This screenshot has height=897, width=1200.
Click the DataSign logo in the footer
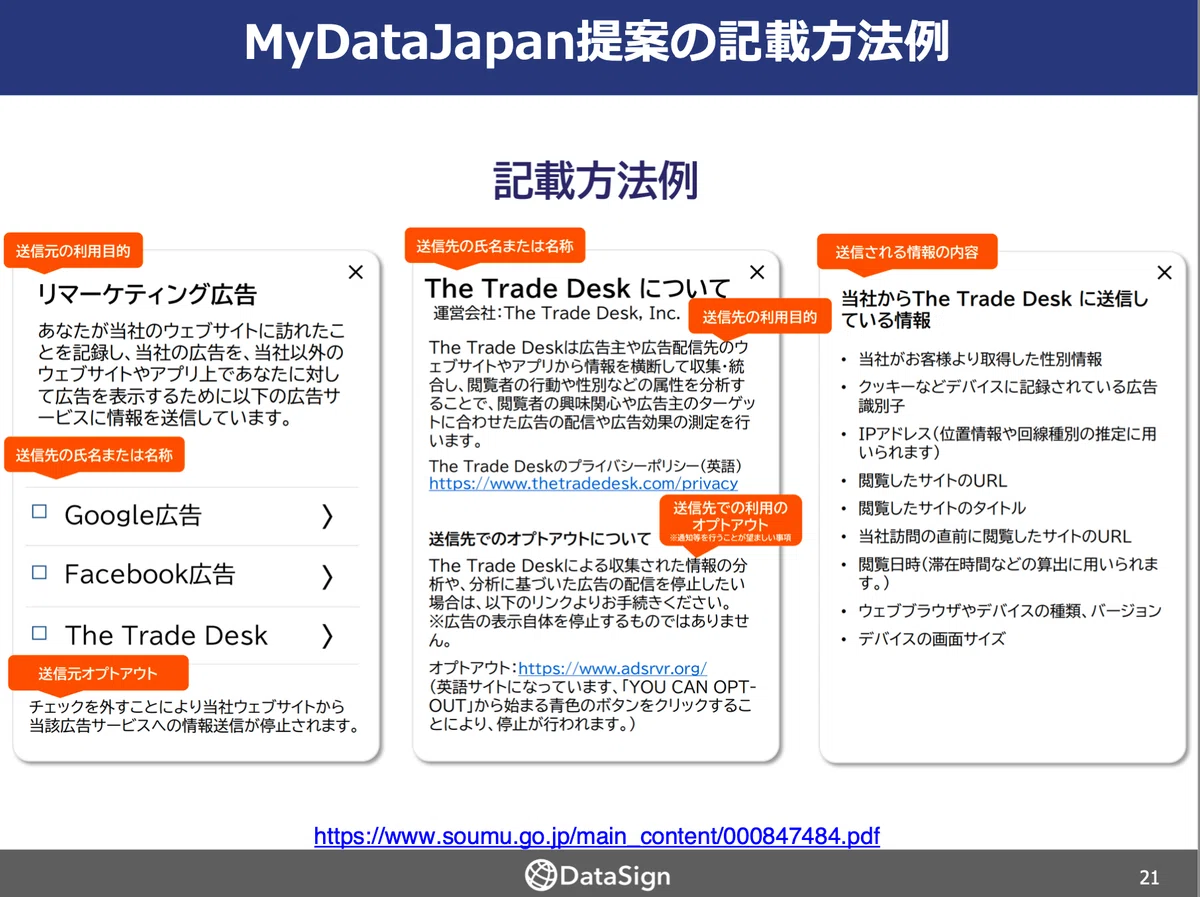(598, 876)
